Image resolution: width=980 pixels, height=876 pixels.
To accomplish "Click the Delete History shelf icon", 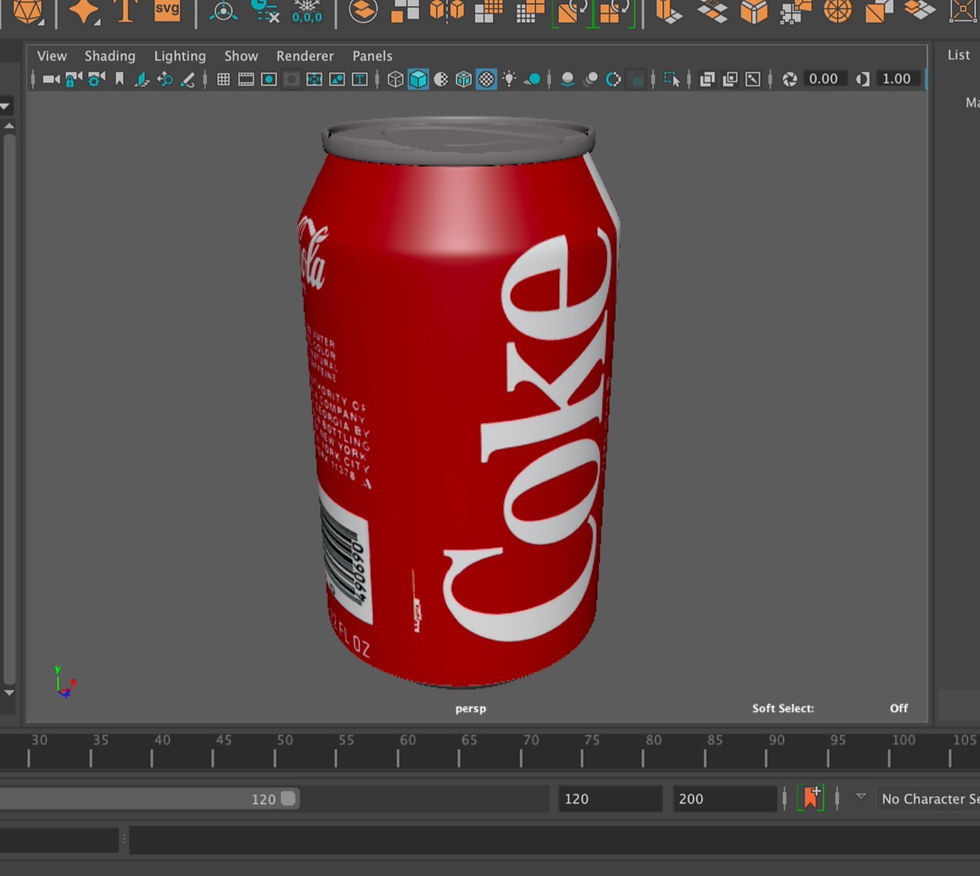I will coord(265,11).
